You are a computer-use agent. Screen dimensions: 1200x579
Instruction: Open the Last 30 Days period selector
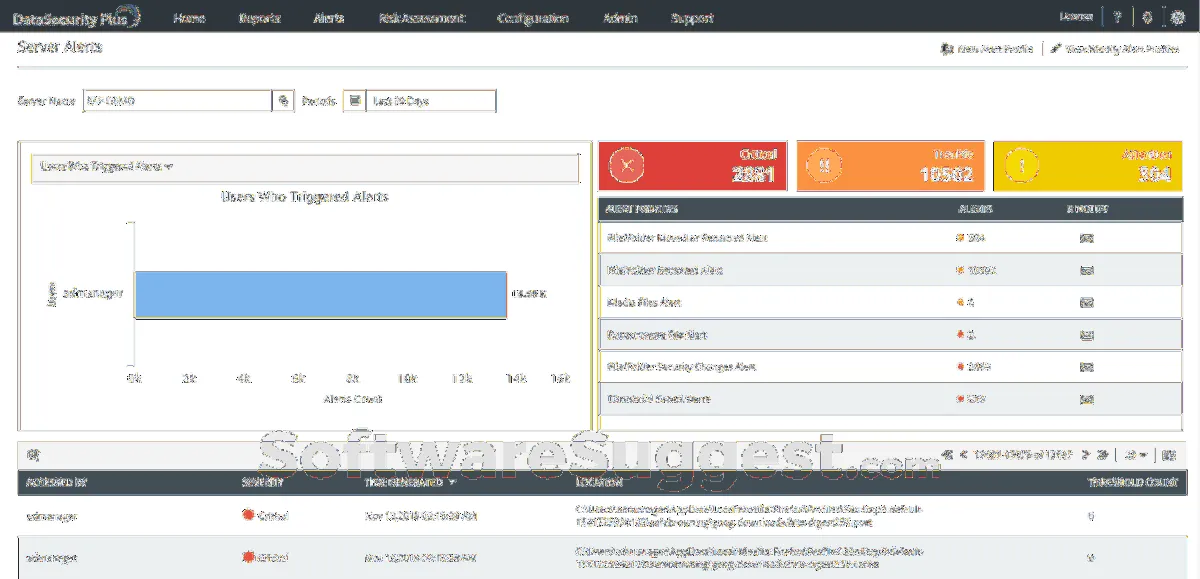pyautogui.click(x=430, y=101)
